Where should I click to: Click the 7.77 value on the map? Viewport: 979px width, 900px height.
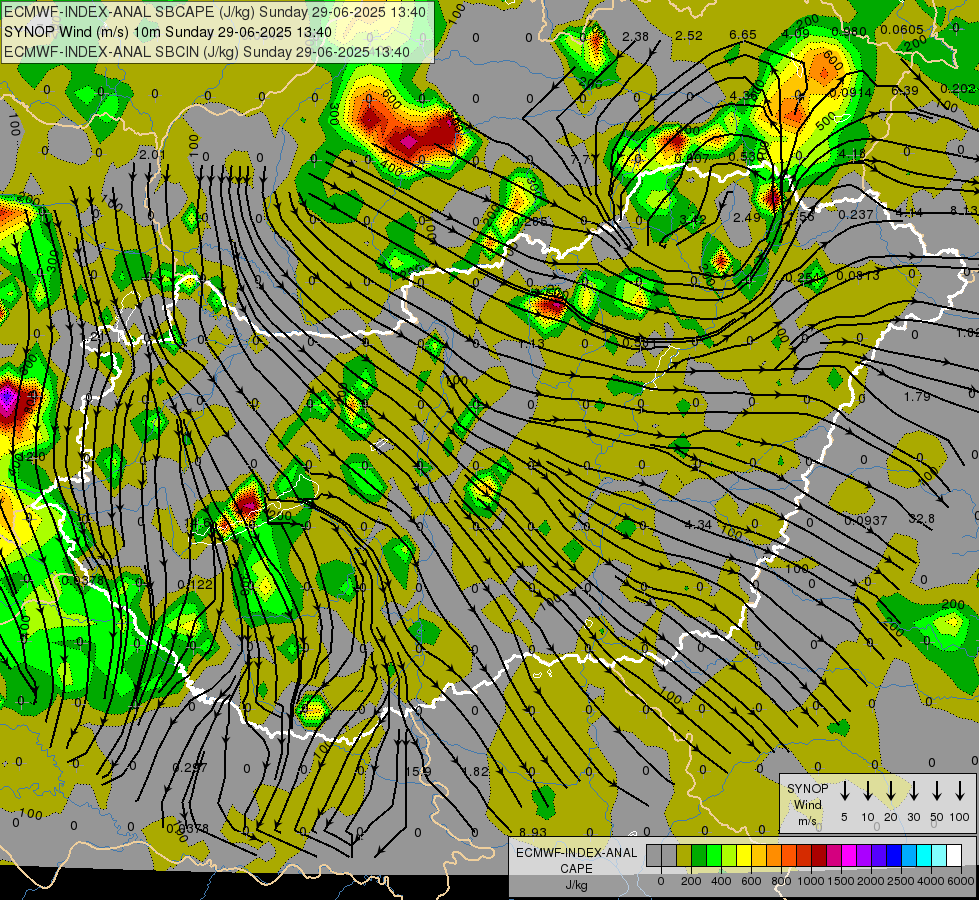(583, 160)
